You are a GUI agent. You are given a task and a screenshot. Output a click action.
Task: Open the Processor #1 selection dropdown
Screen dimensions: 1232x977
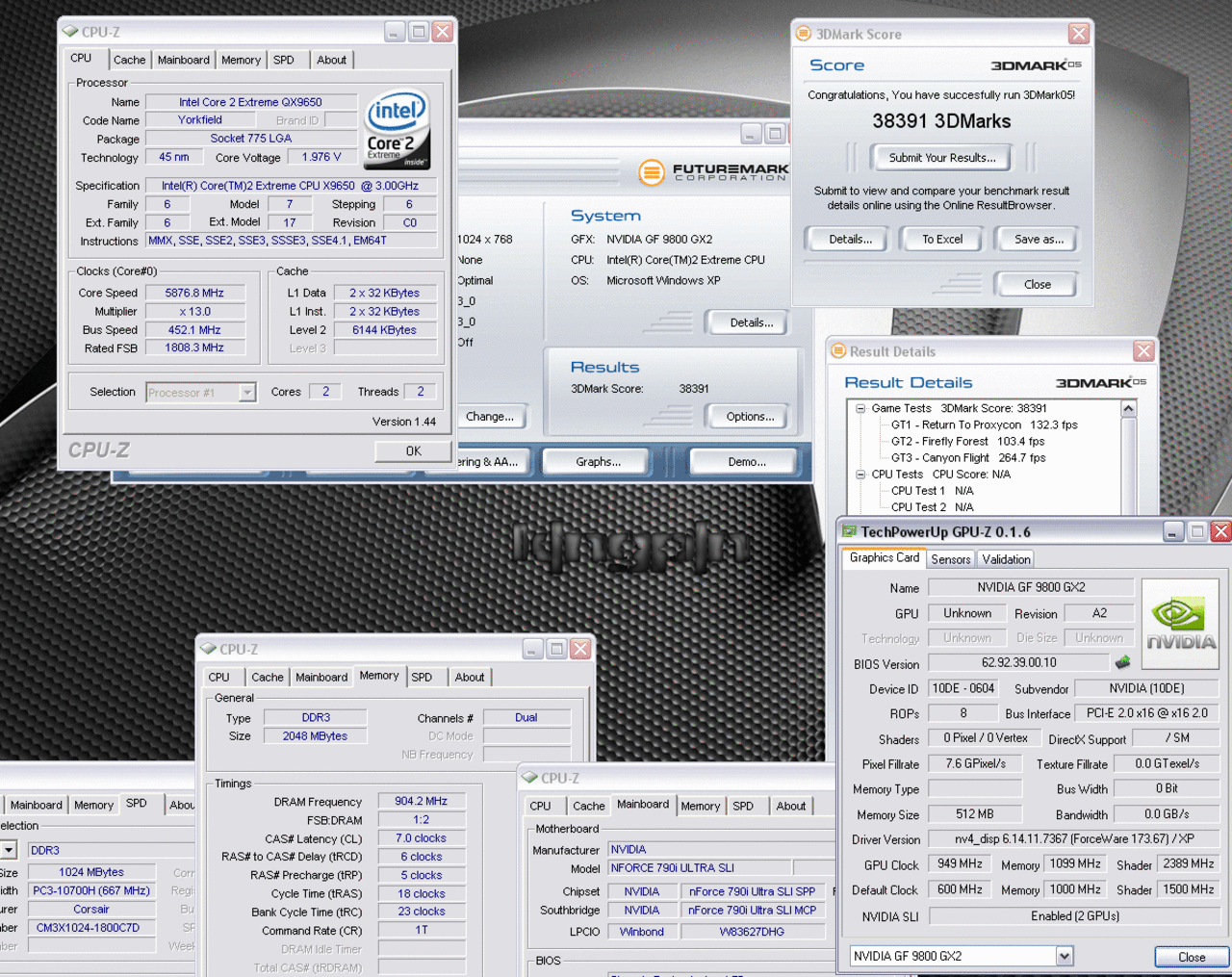pyautogui.click(x=247, y=393)
